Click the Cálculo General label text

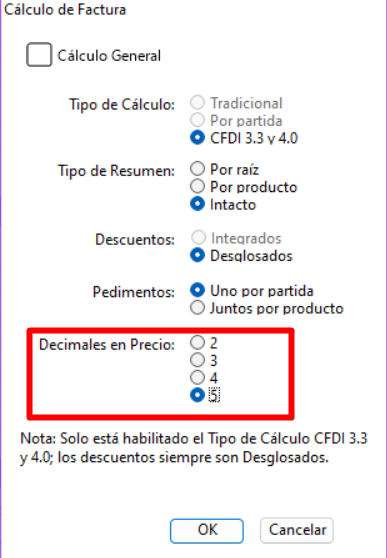[109, 56]
